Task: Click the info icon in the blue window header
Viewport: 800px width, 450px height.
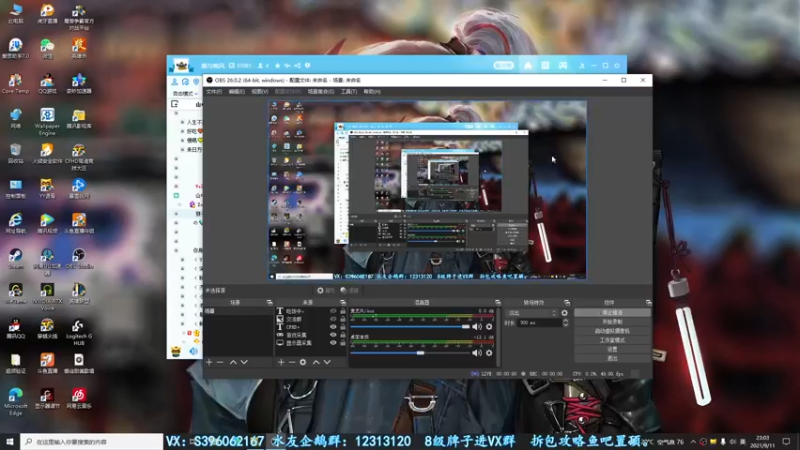Action: click(x=307, y=65)
